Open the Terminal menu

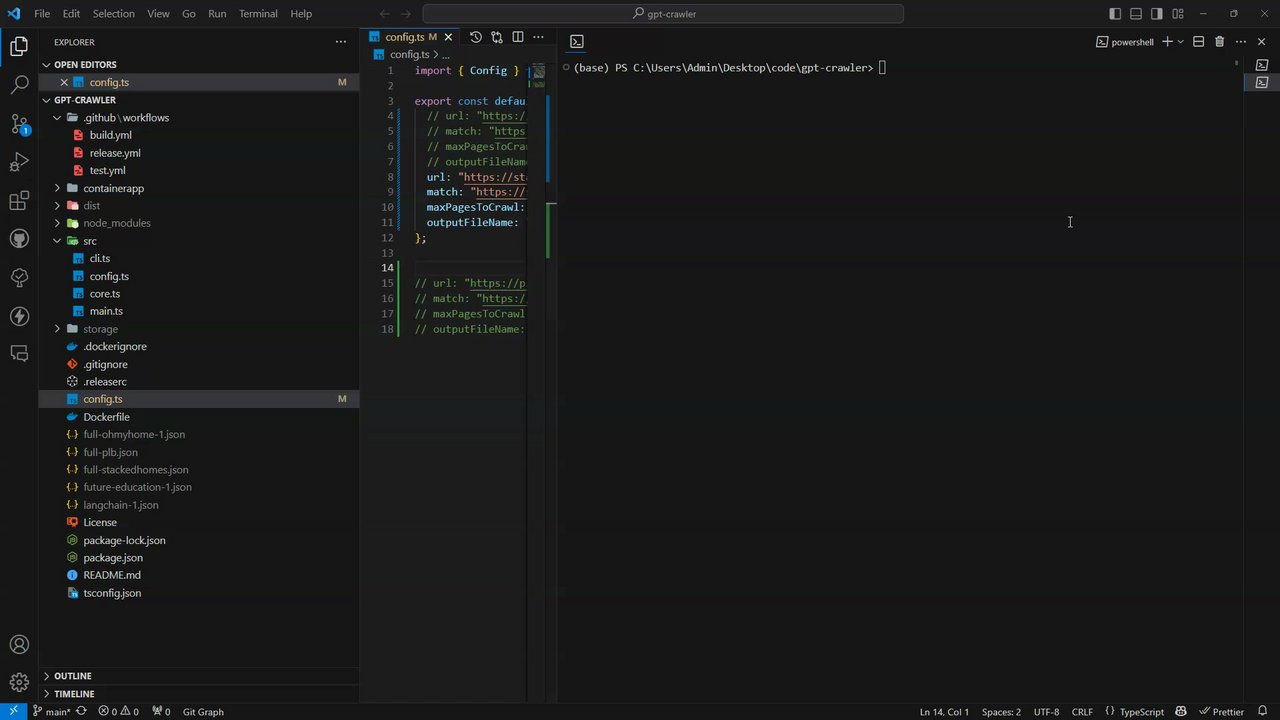[x=258, y=14]
